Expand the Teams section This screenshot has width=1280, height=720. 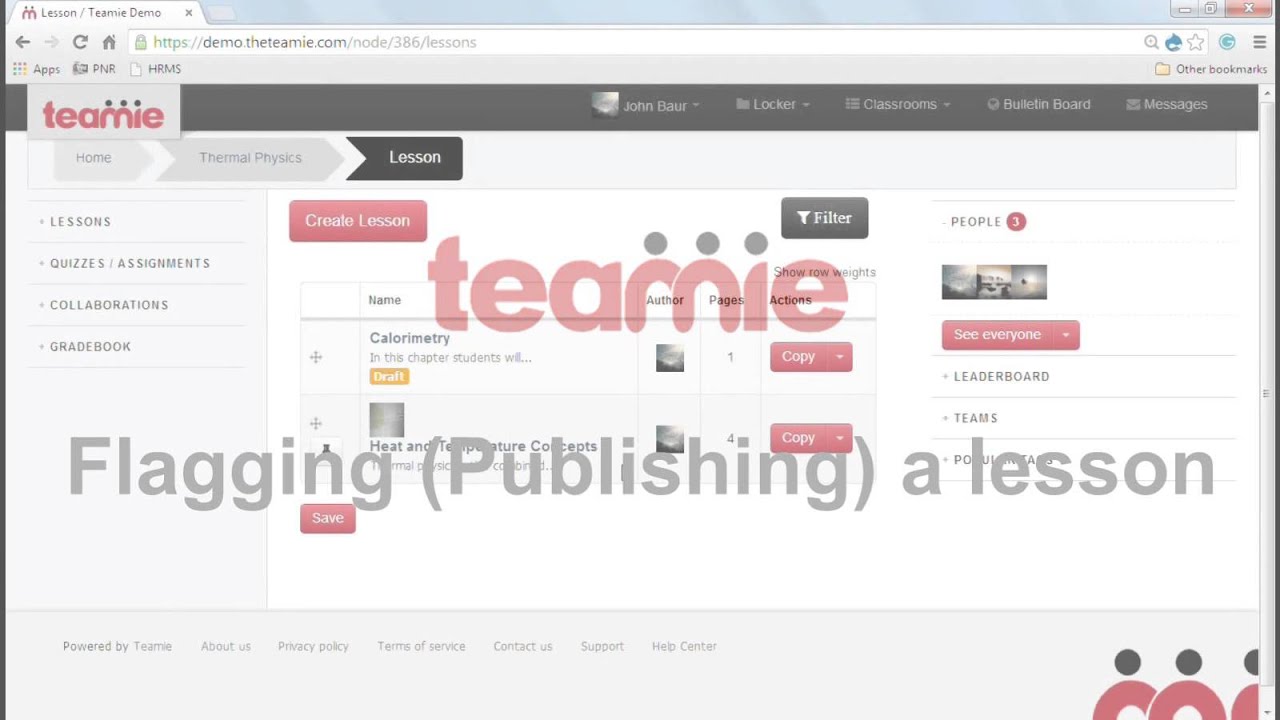tap(970, 419)
